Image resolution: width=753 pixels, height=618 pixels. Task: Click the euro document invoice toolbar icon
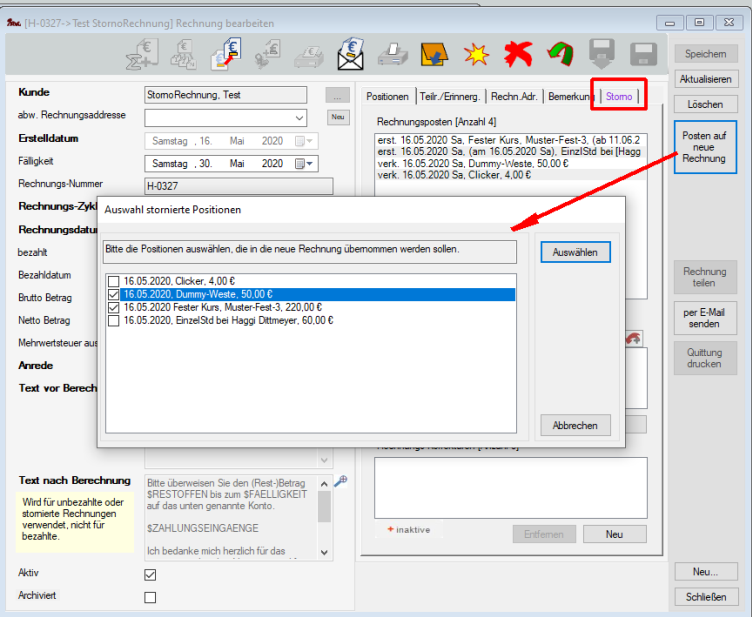(227, 52)
